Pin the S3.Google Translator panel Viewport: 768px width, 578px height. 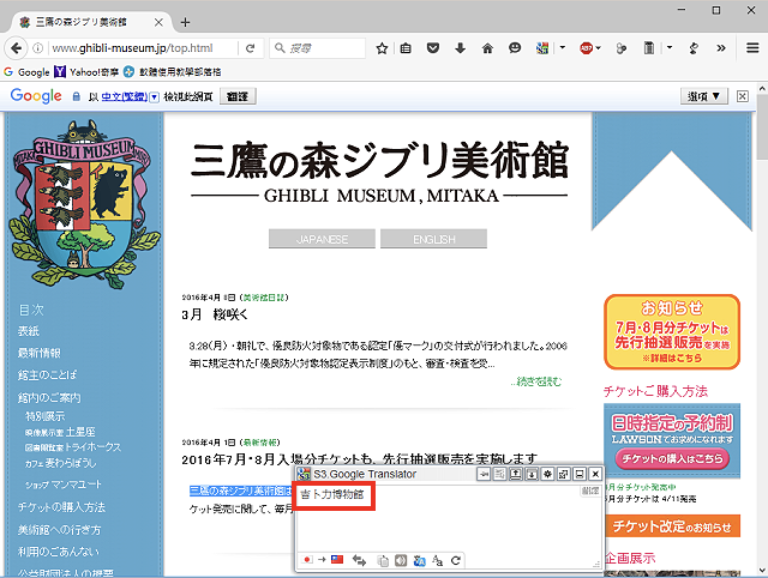coord(484,474)
